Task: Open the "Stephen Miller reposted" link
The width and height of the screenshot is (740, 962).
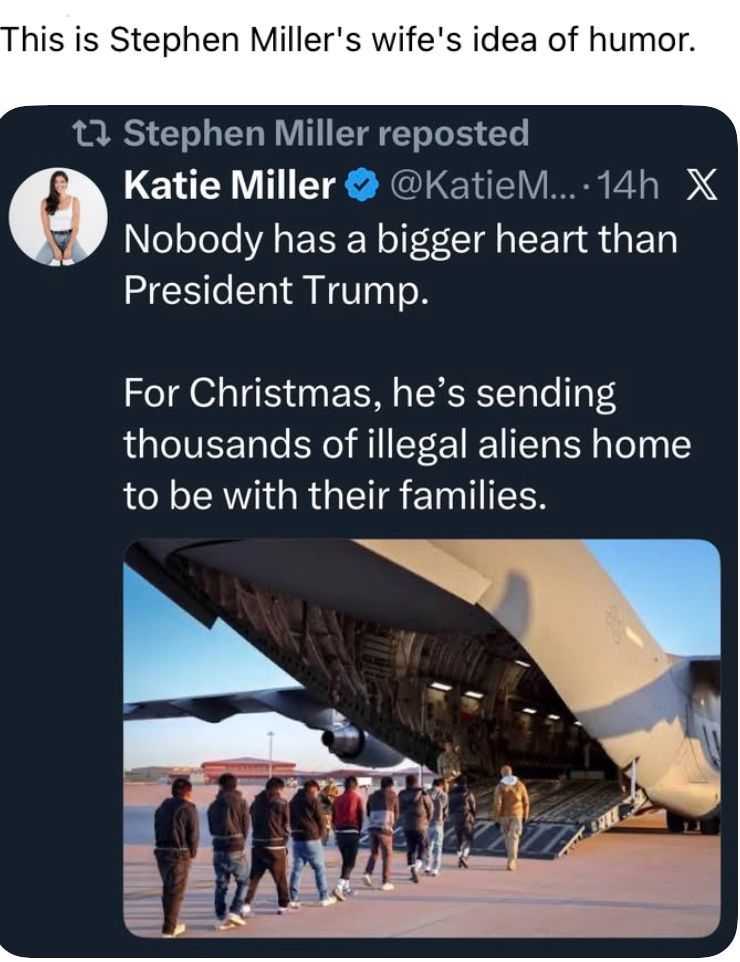Action: [x=325, y=133]
